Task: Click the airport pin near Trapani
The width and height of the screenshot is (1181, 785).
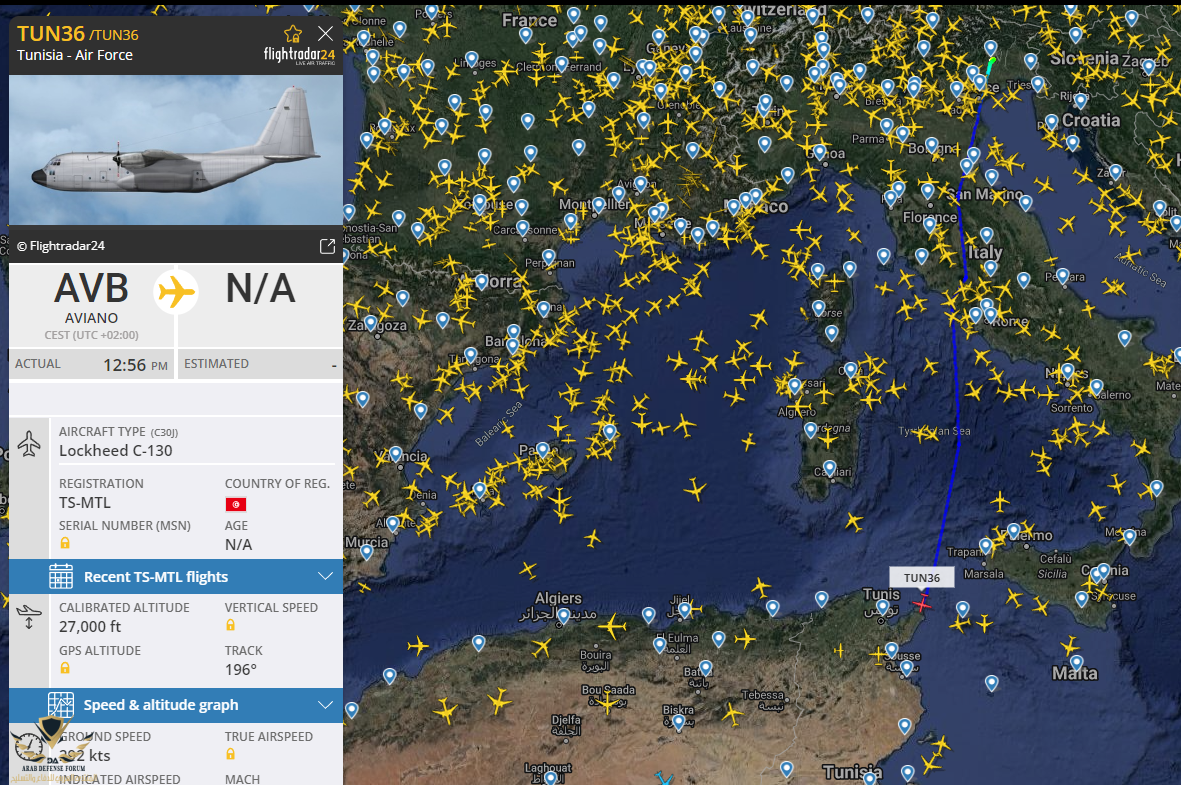Action: tap(986, 545)
